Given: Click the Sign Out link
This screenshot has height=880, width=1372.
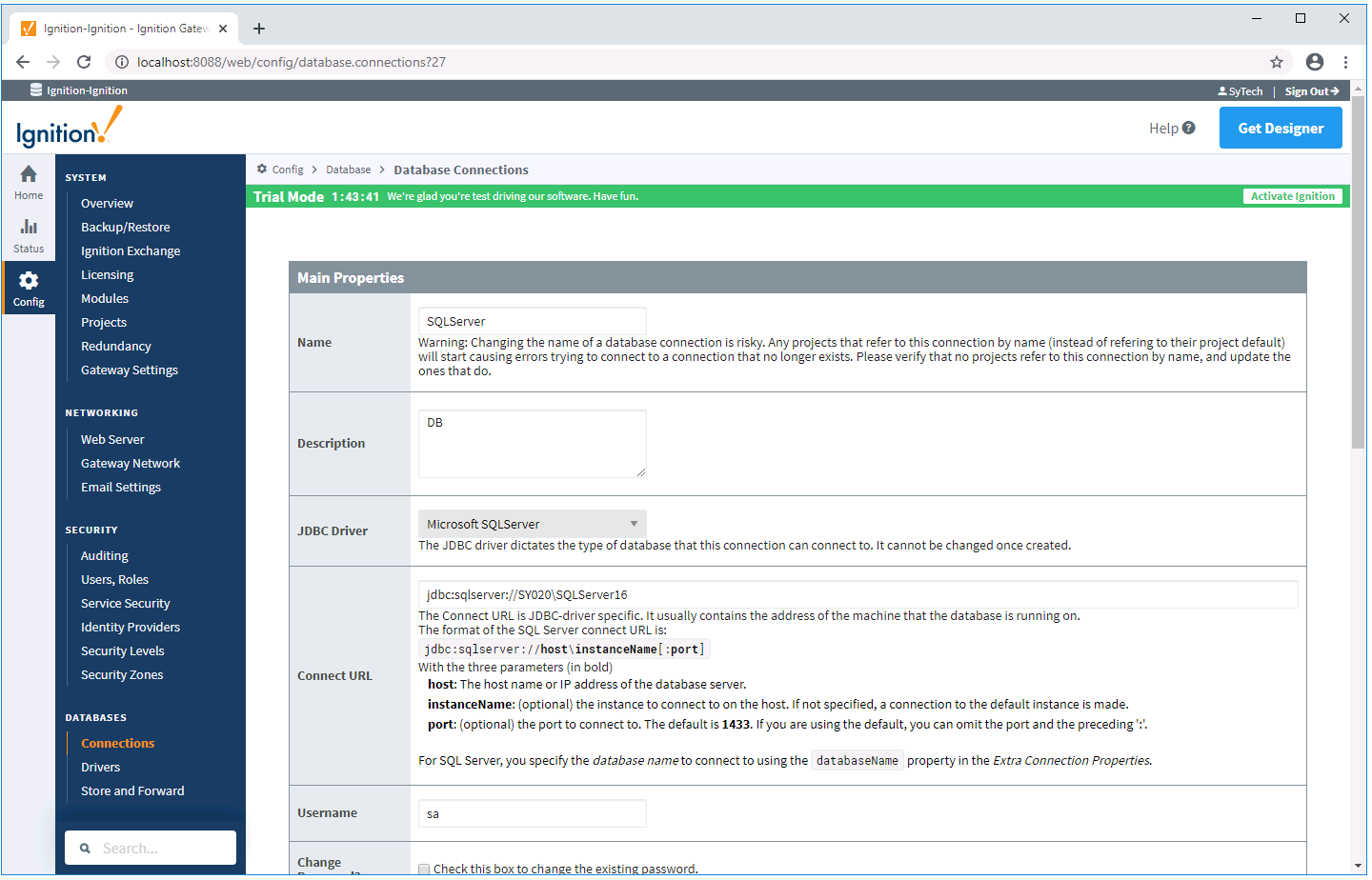Looking at the screenshot, I should point(1312,91).
